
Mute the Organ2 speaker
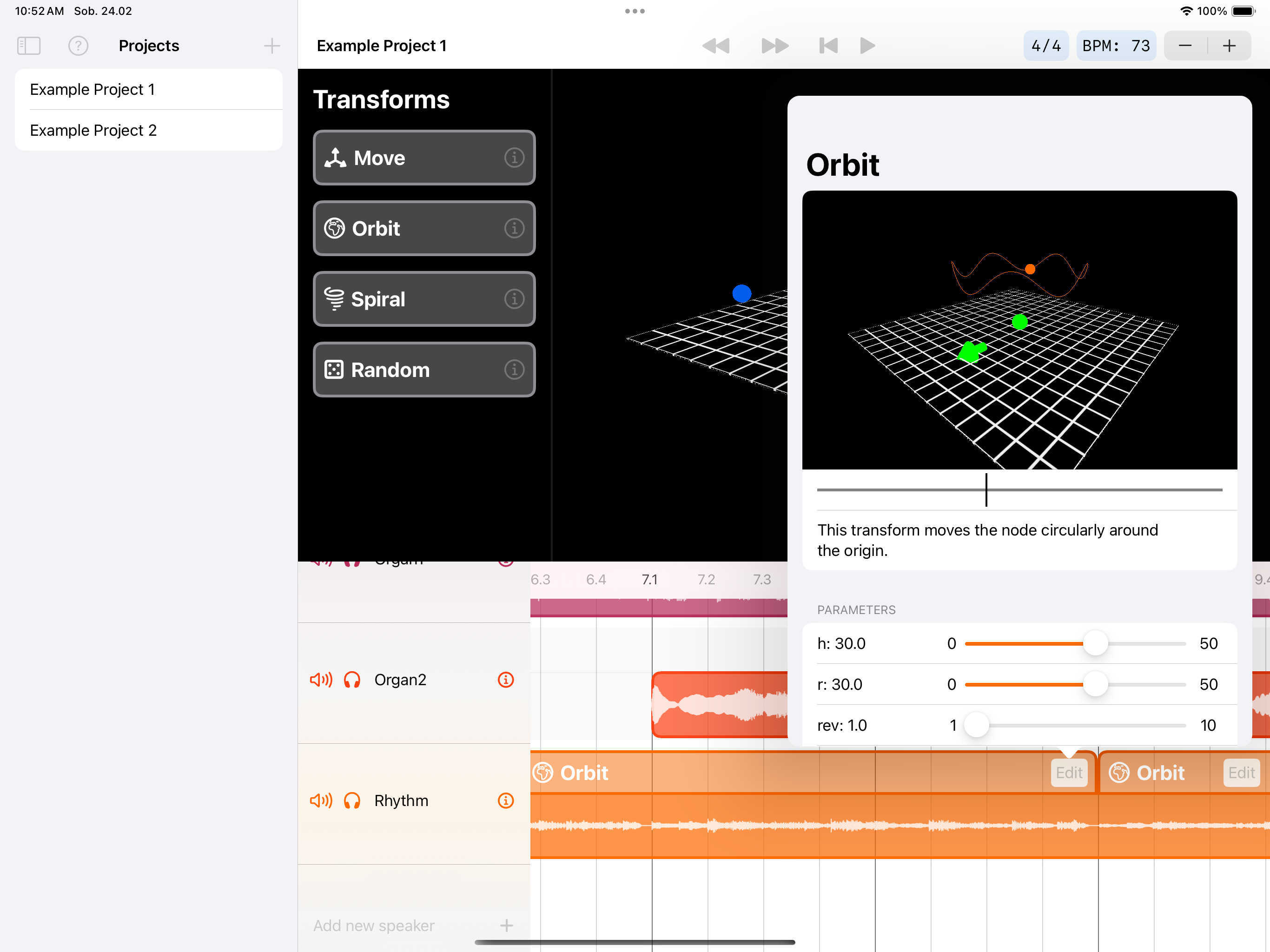(x=321, y=680)
